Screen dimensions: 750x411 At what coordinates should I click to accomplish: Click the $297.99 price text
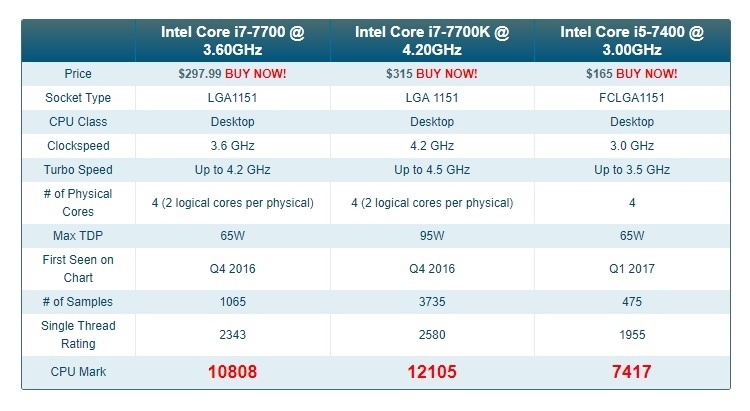pos(200,74)
